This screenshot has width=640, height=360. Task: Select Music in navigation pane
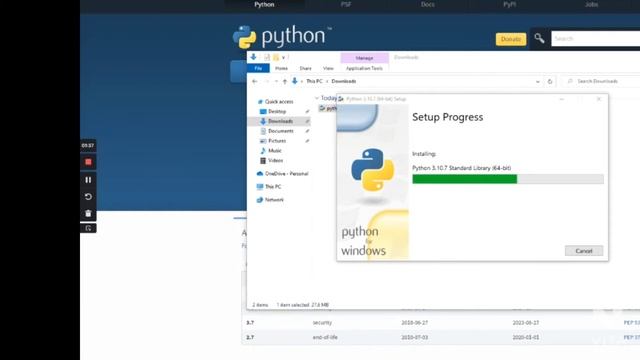tap(274, 151)
